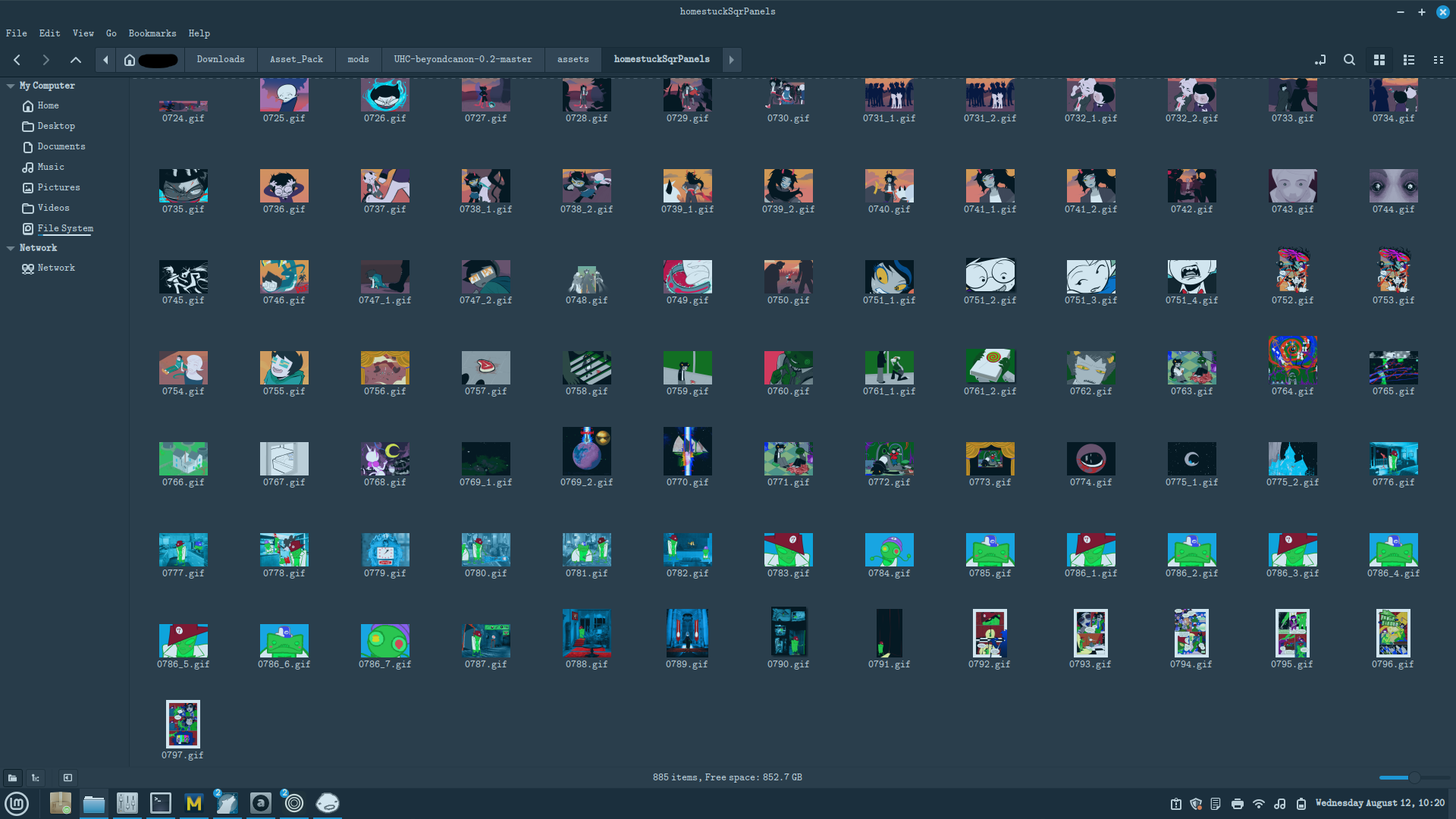
Task: Open the Edit menu
Action: point(49,33)
